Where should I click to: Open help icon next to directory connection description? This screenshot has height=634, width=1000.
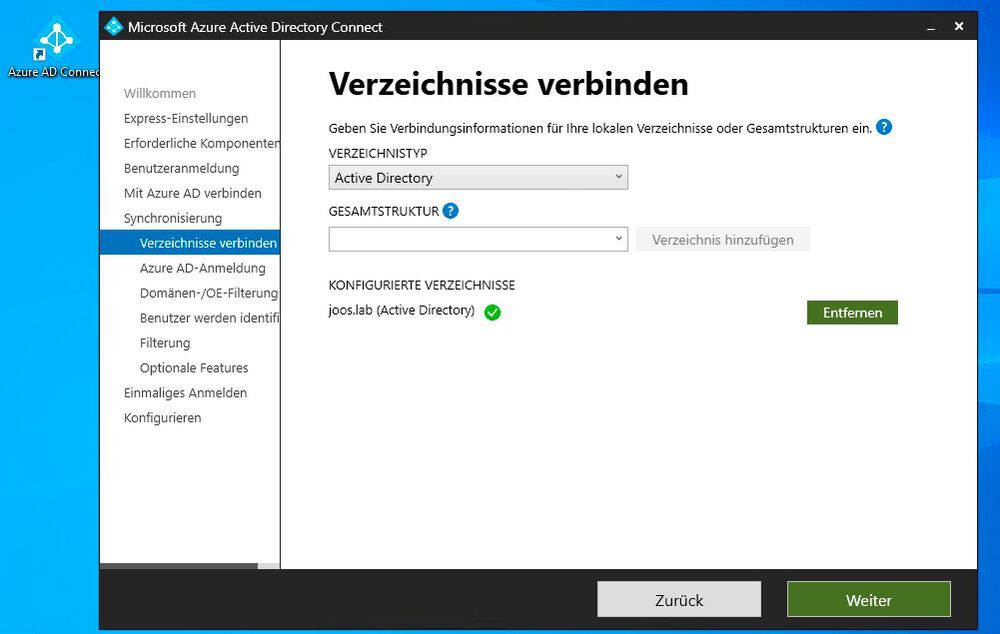click(884, 127)
